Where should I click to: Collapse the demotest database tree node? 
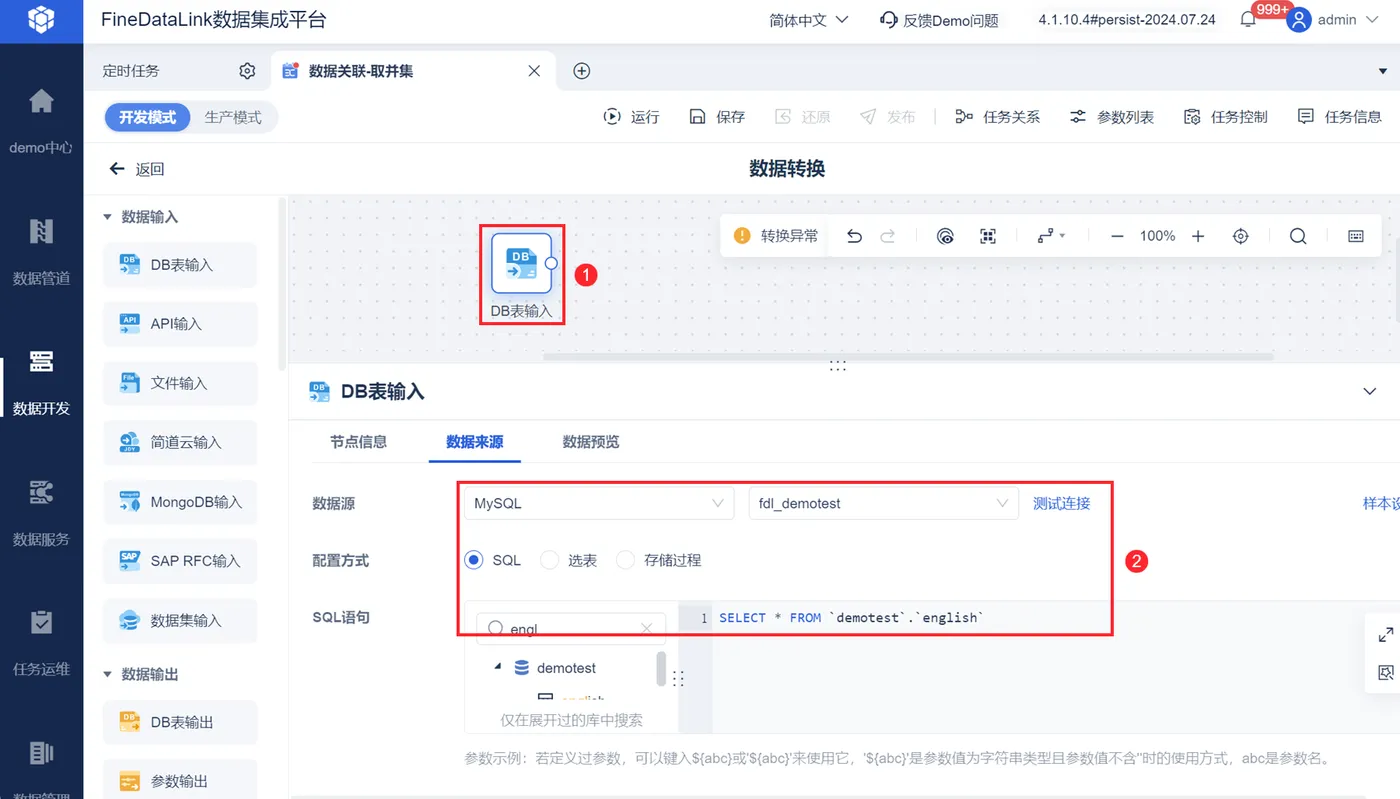click(498, 667)
